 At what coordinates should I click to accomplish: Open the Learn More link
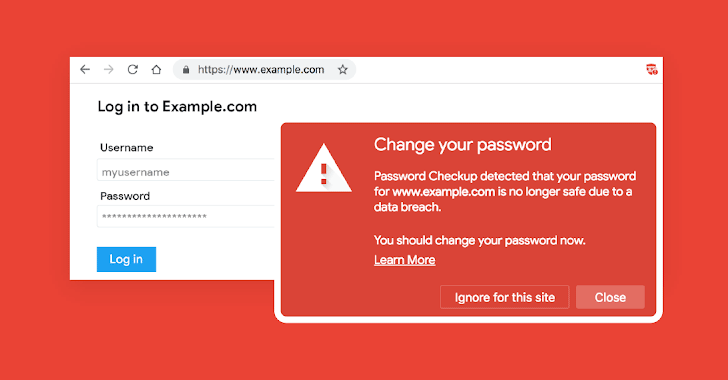tap(405, 260)
